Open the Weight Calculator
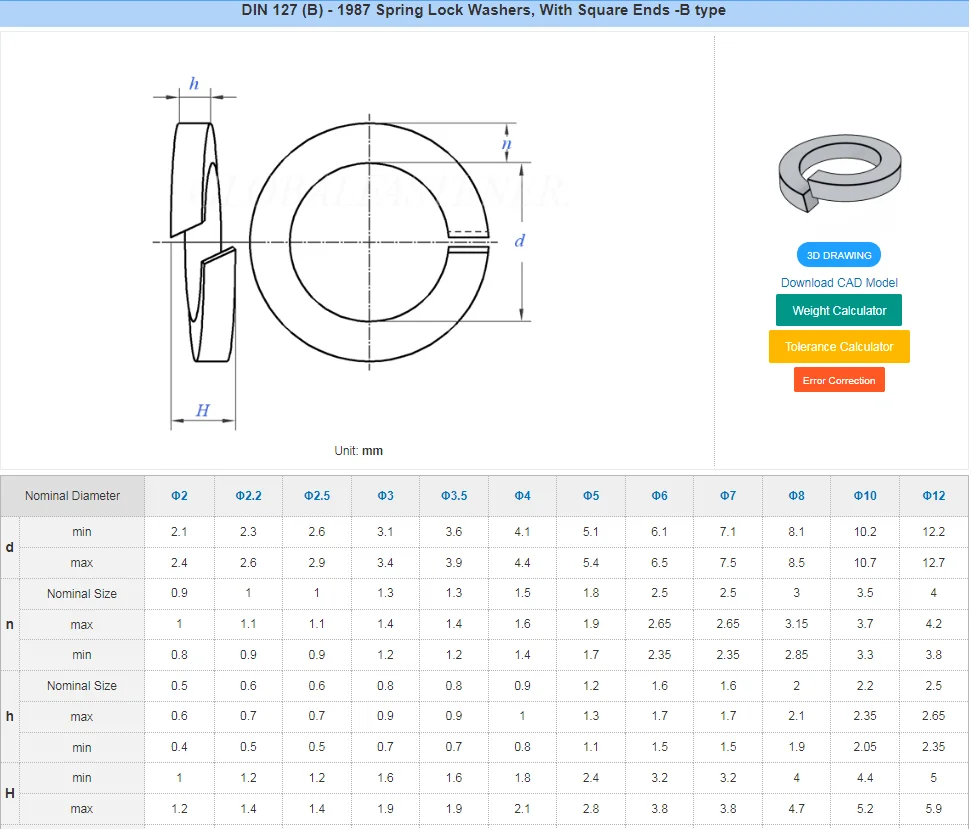The width and height of the screenshot is (971, 829). (x=839, y=311)
